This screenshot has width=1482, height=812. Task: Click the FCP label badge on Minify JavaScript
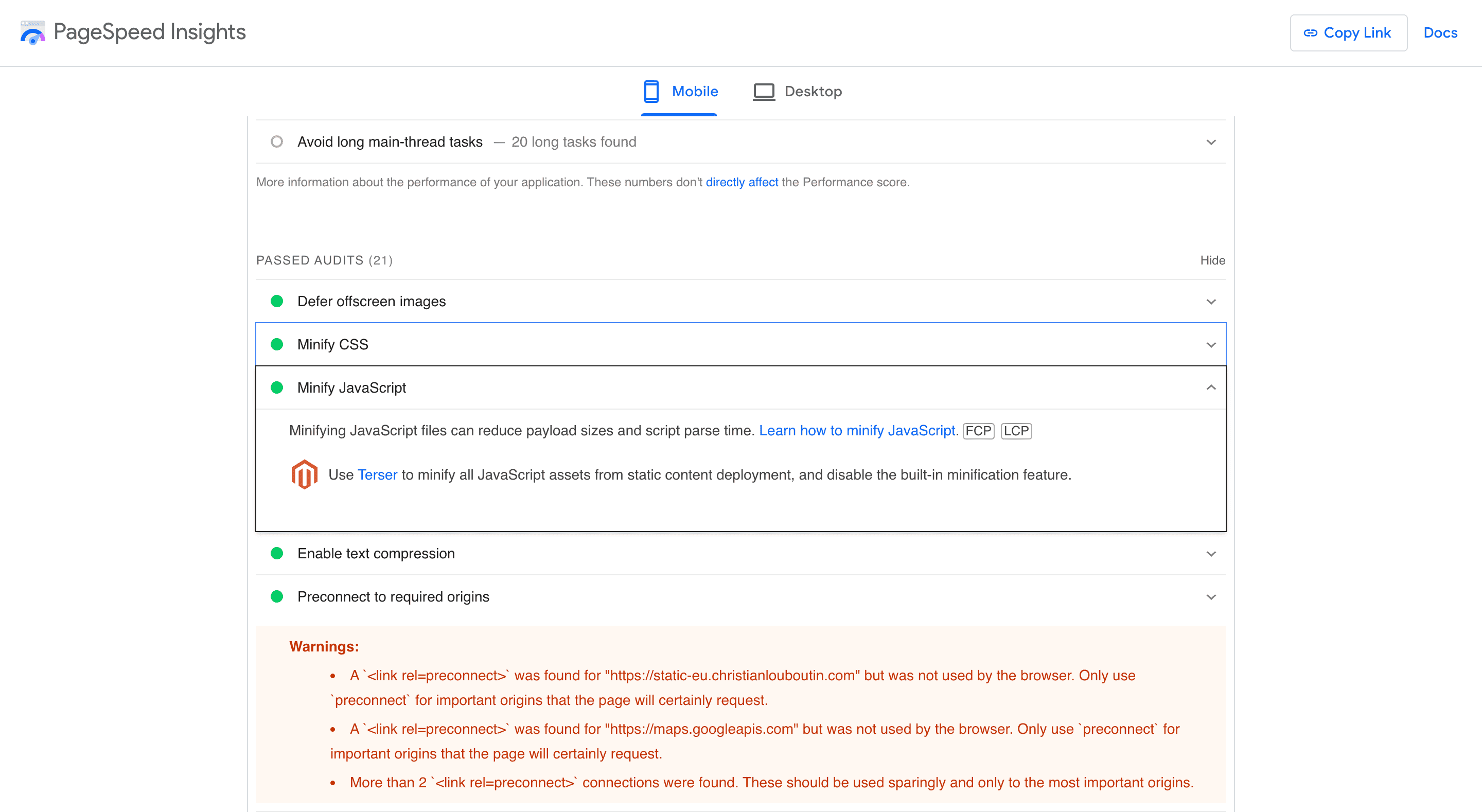(x=979, y=431)
